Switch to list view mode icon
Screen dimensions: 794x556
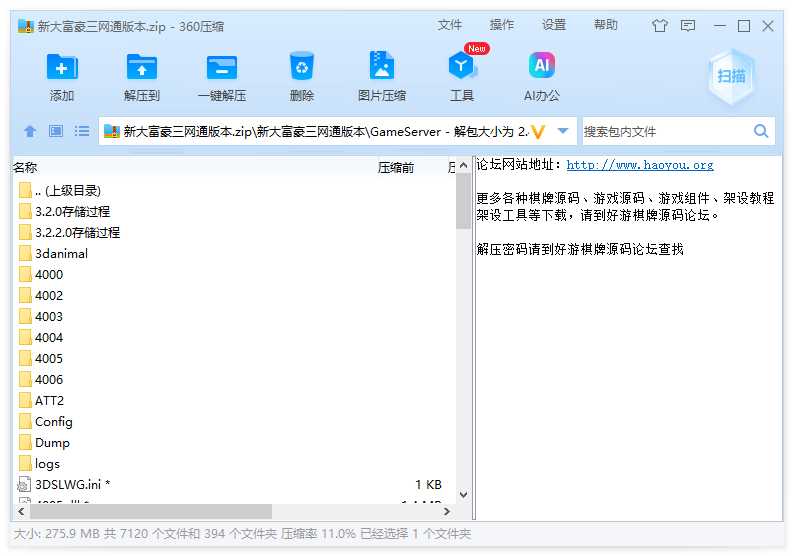tap(82, 131)
